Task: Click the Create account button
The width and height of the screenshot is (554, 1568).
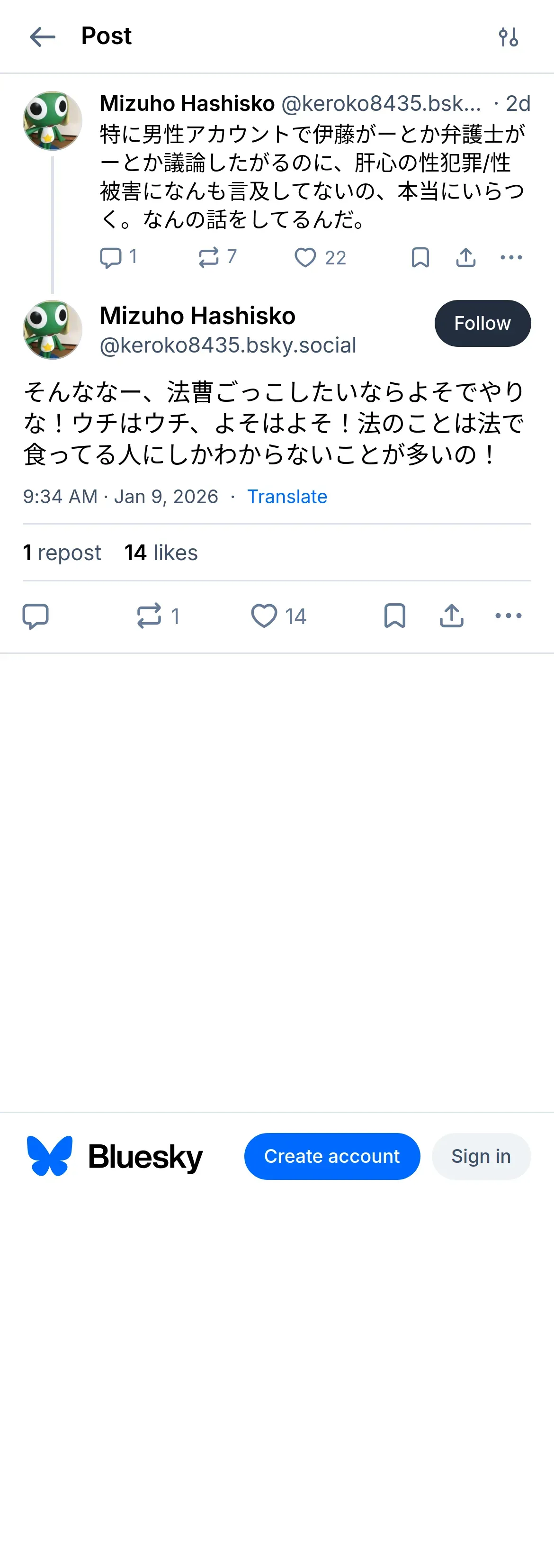Action: pos(332,1156)
